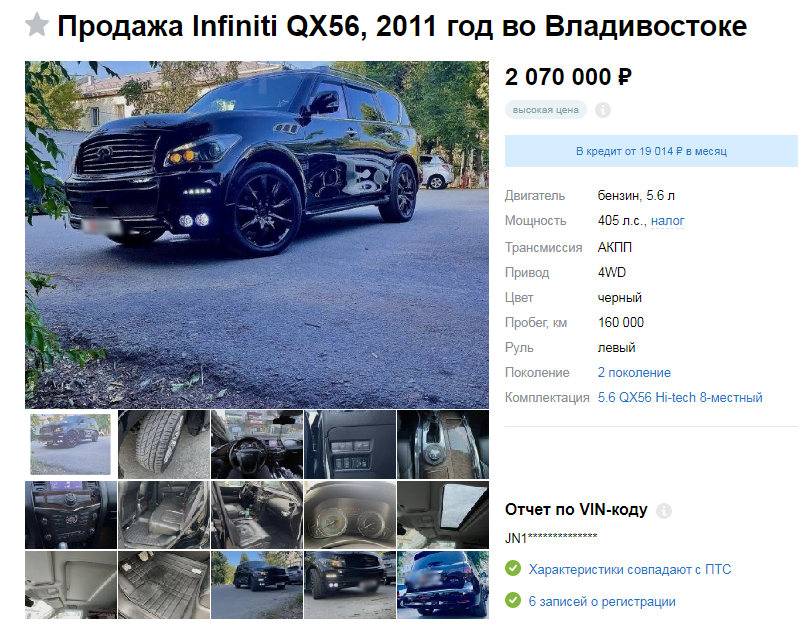Image resolution: width=810 pixels, height=635 pixels.
Task: Open the main Infiniti QX56 photo
Action: point(257,235)
